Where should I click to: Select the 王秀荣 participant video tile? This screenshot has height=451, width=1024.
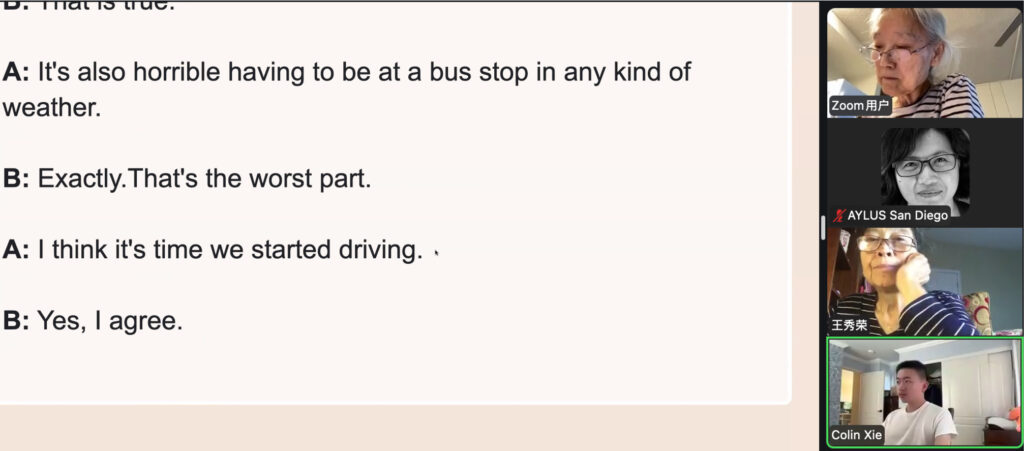(x=922, y=280)
